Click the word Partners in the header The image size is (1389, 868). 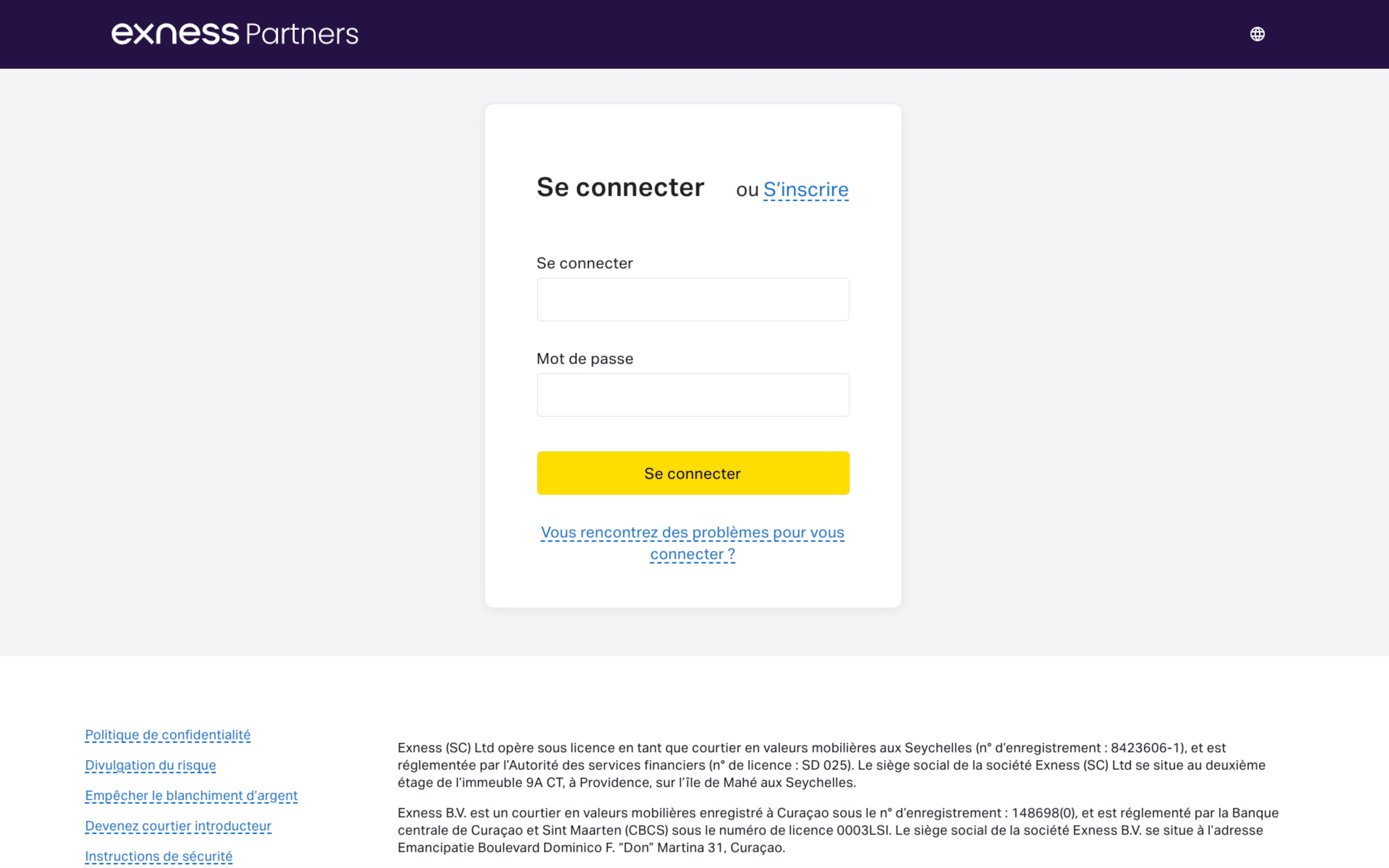pos(302,34)
